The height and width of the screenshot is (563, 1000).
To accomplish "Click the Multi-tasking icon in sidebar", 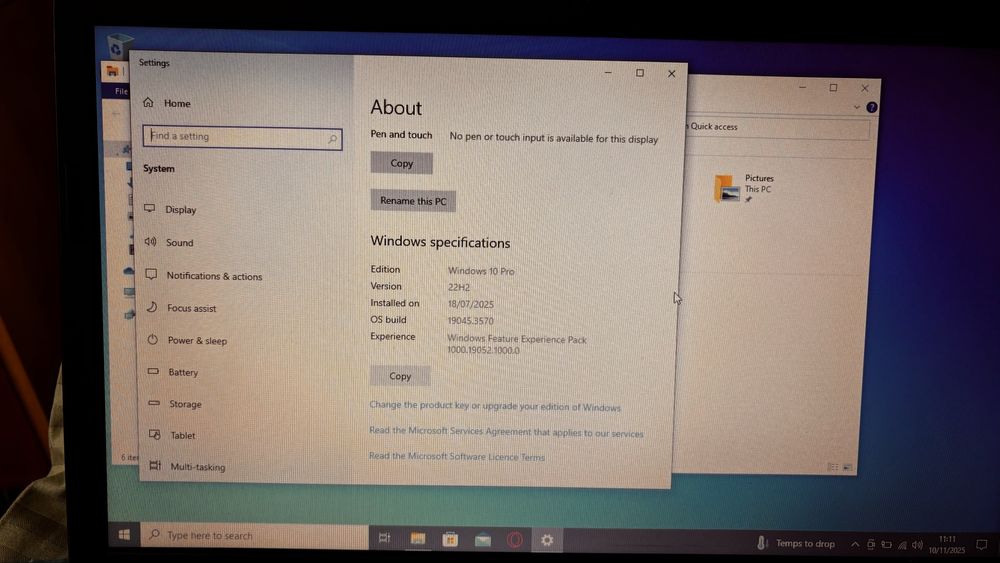I will click(x=155, y=465).
